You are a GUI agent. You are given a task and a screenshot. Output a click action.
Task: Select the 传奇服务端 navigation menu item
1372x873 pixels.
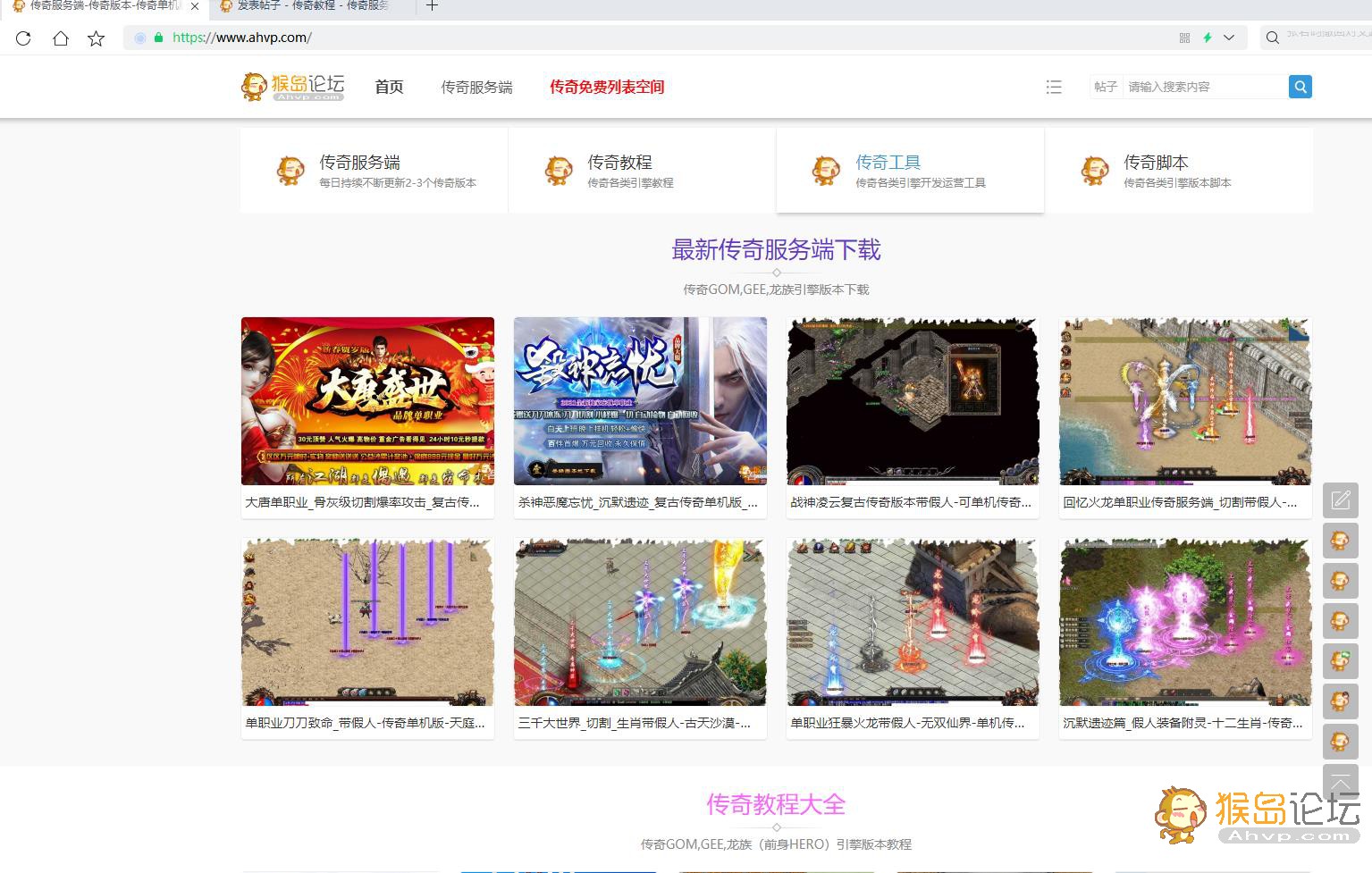(x=476, y=87)
